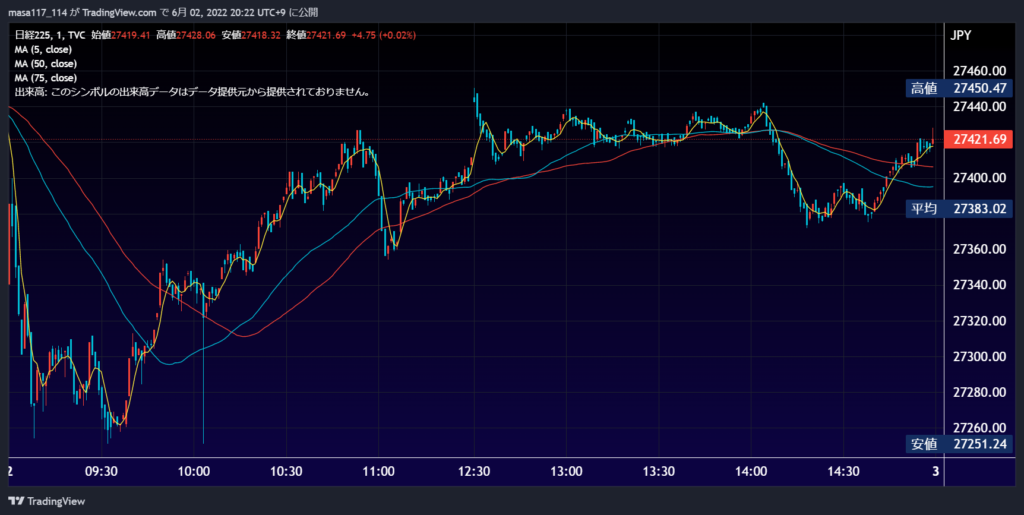Click the 27340.00 price axis value
This screenshot has height=515, width=1024.
tap(979, 285)
